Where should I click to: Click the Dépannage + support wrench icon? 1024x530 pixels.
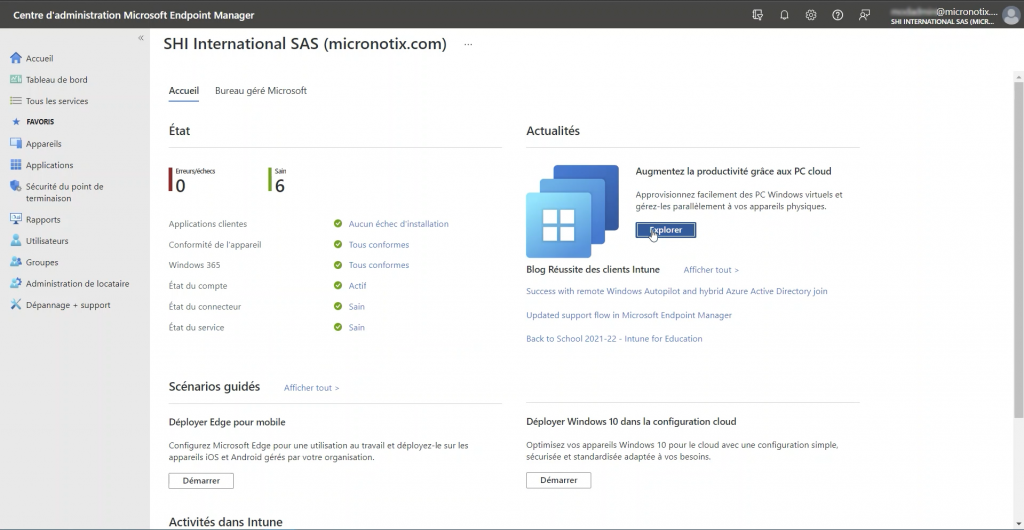[x=16, y=305]
